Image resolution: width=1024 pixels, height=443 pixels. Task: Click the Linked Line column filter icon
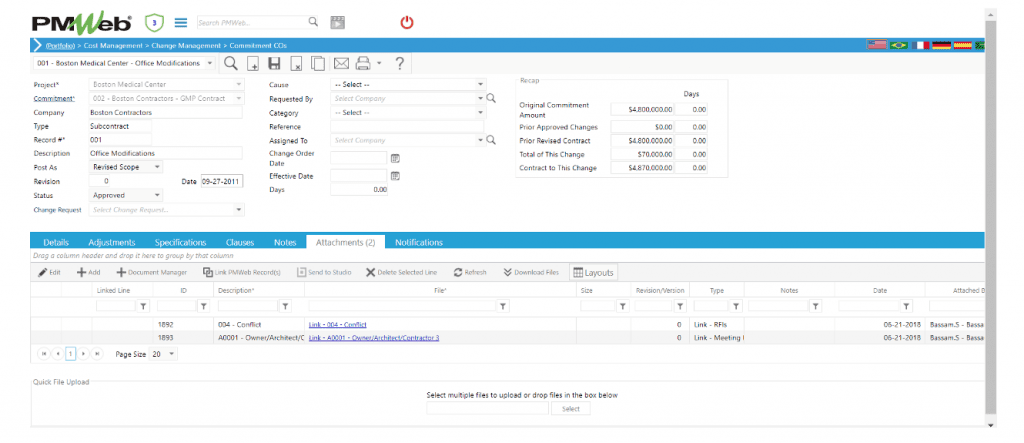coord(145,306)
